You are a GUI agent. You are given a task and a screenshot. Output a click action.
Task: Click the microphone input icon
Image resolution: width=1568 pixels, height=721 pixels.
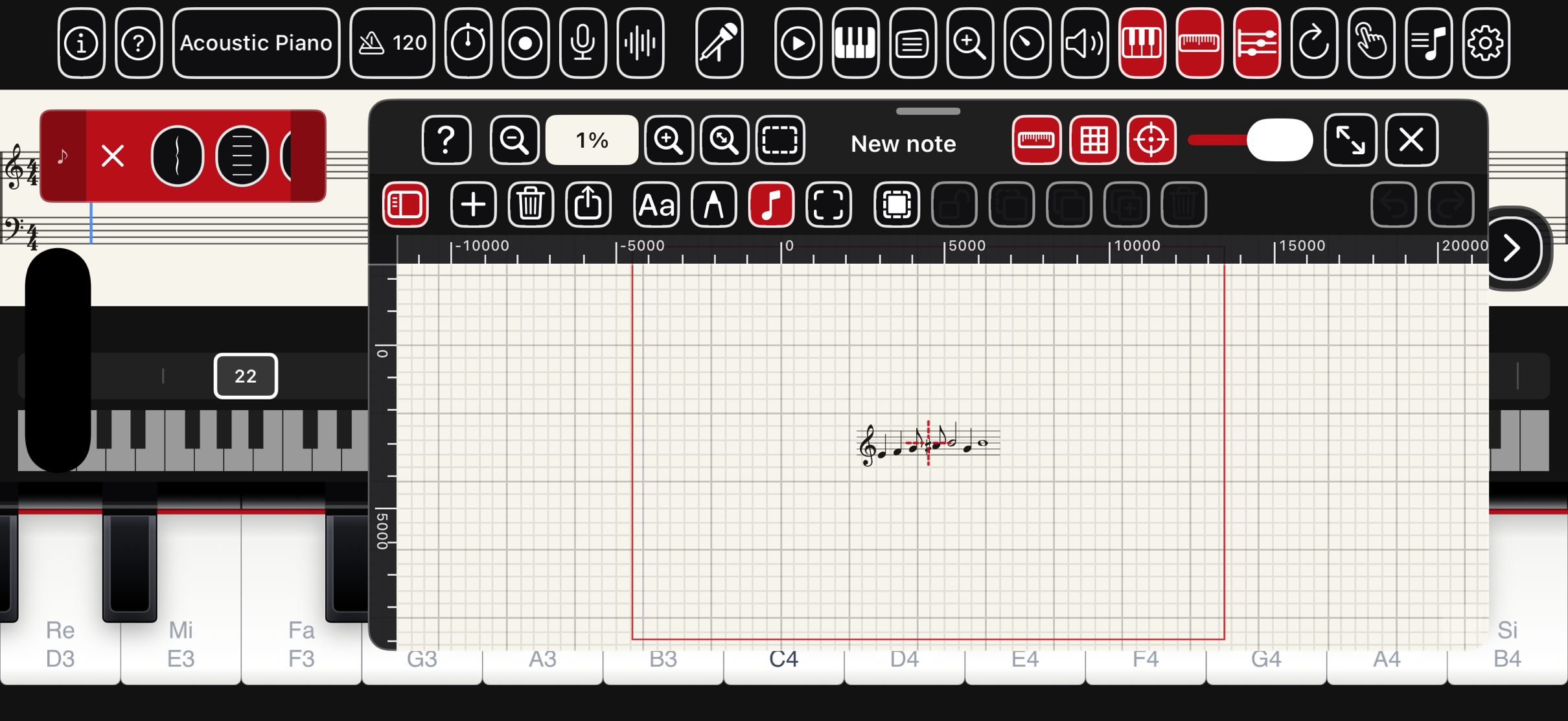point(582,43)
